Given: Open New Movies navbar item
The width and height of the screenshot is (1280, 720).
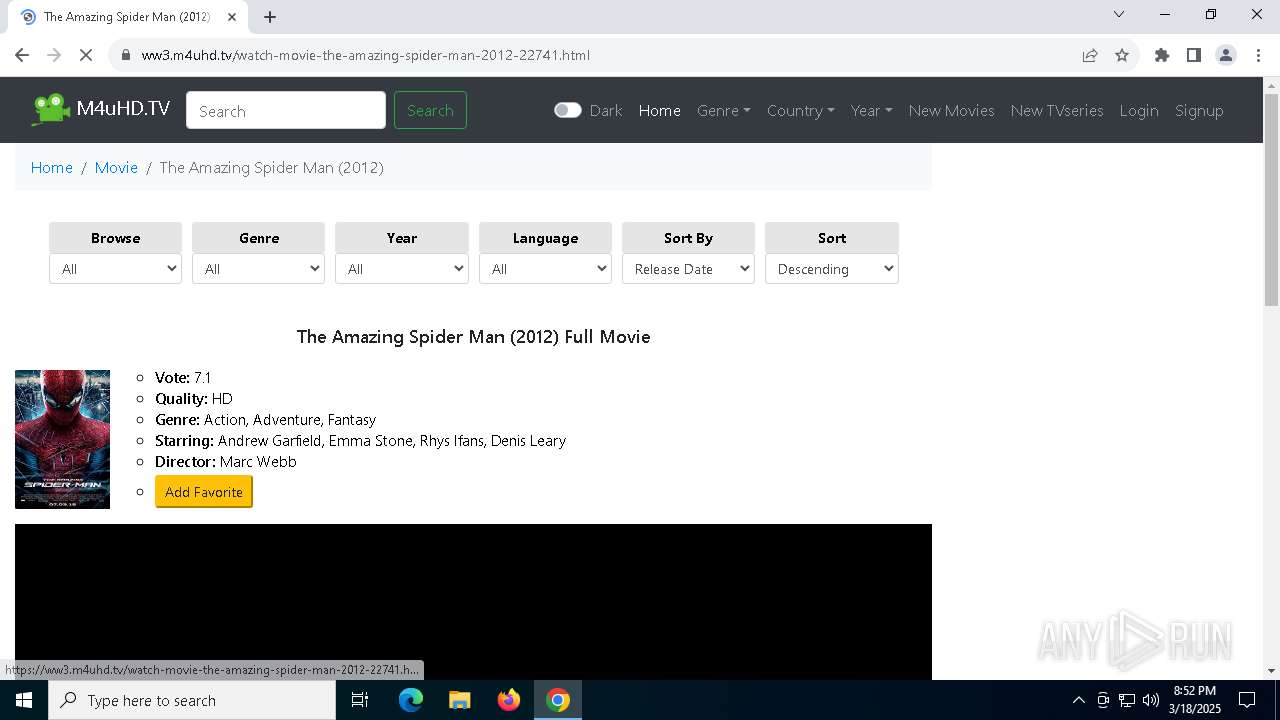Looking at the screenshot, I should click(952, 110).
